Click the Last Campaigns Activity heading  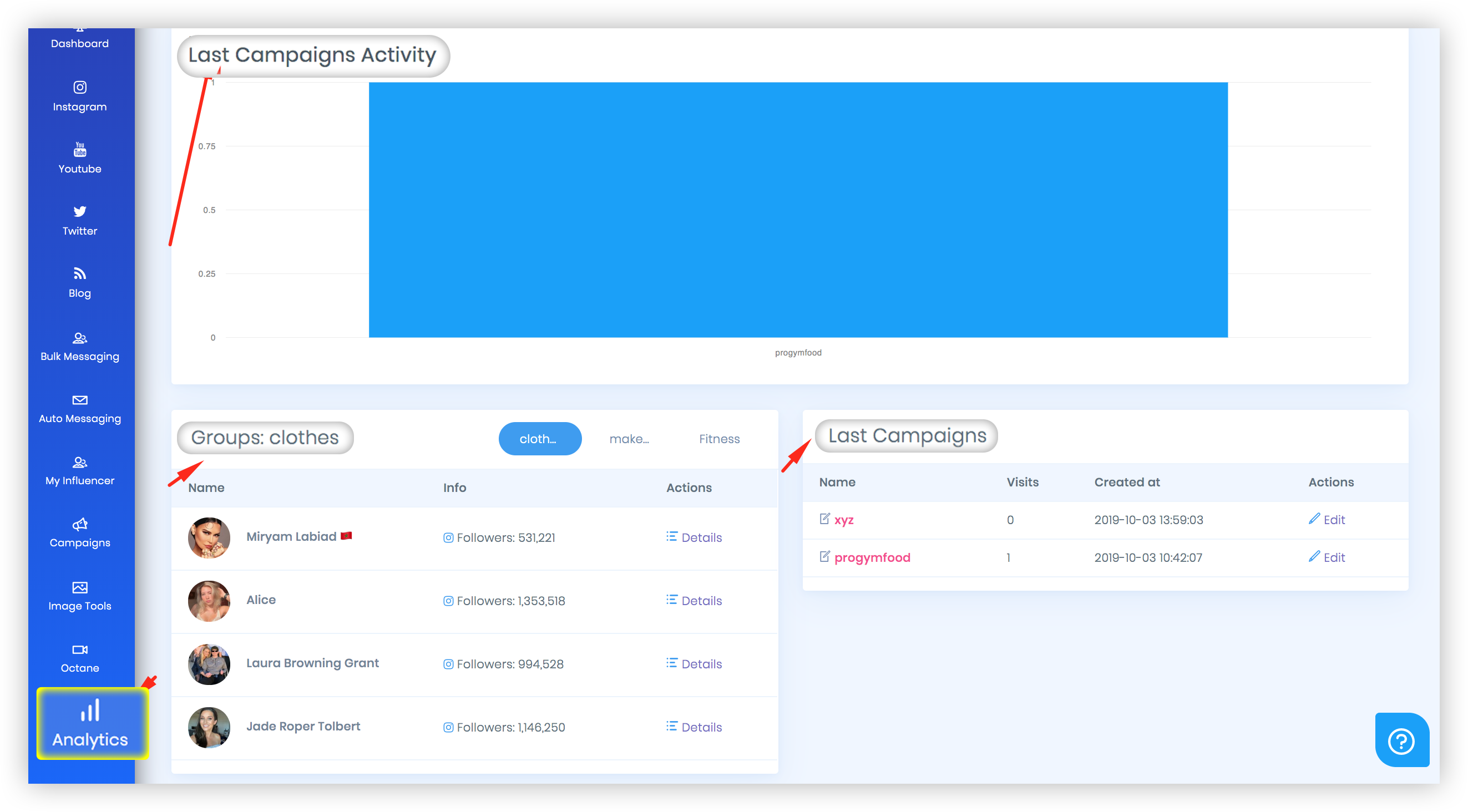pyautogui.click(x=312, y=55)
